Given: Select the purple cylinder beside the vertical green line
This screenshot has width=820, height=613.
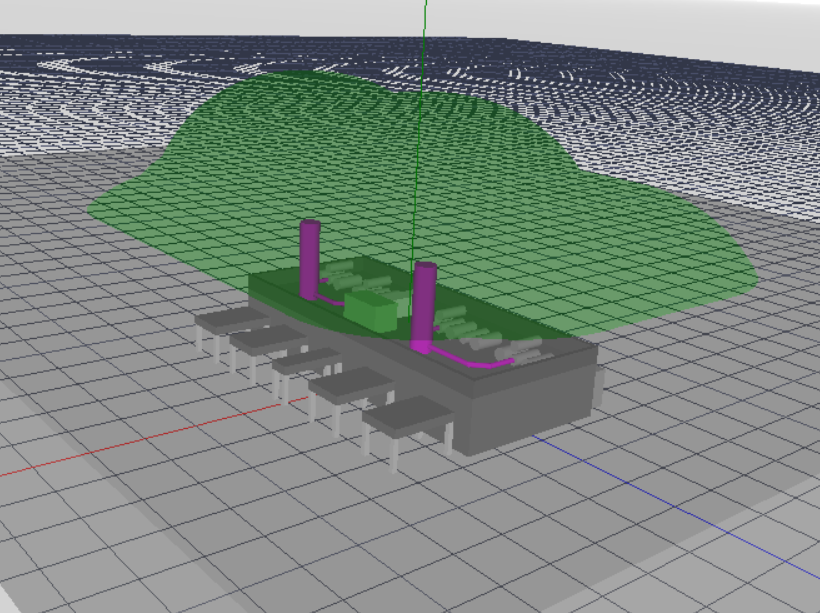Looking at the screenshot, I should point(424,306).
